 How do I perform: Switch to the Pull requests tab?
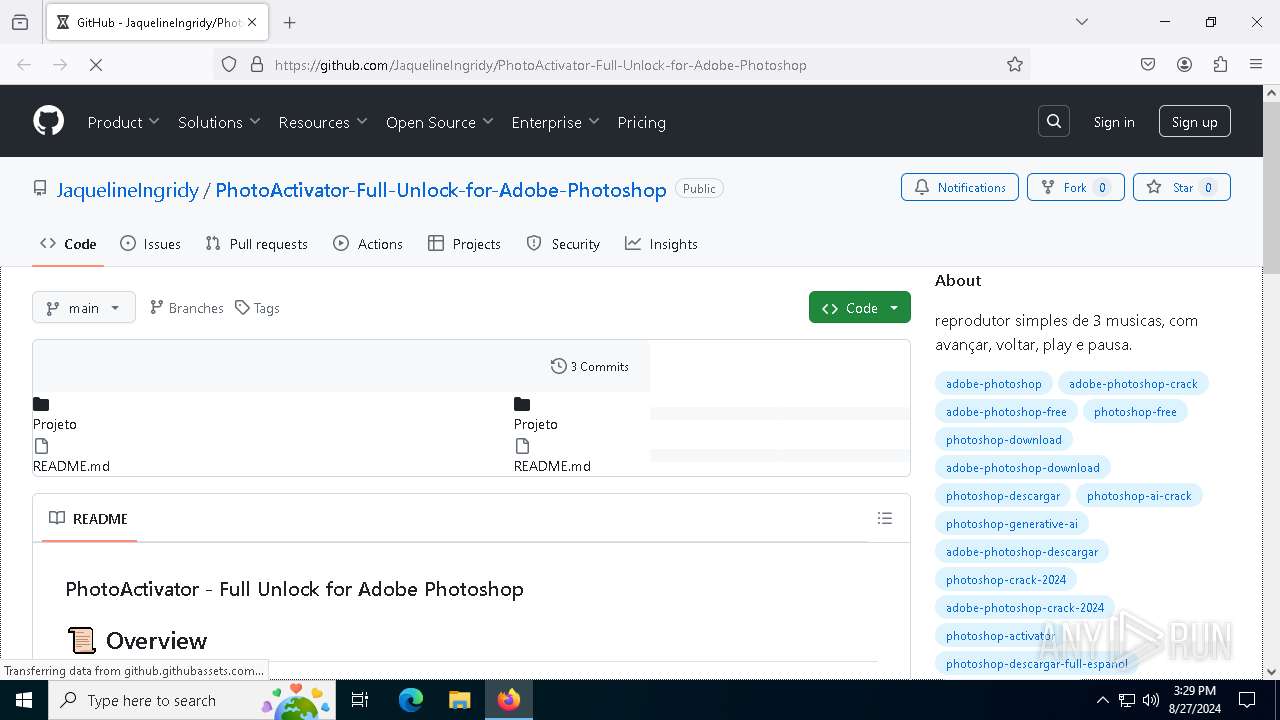point(256,244)
